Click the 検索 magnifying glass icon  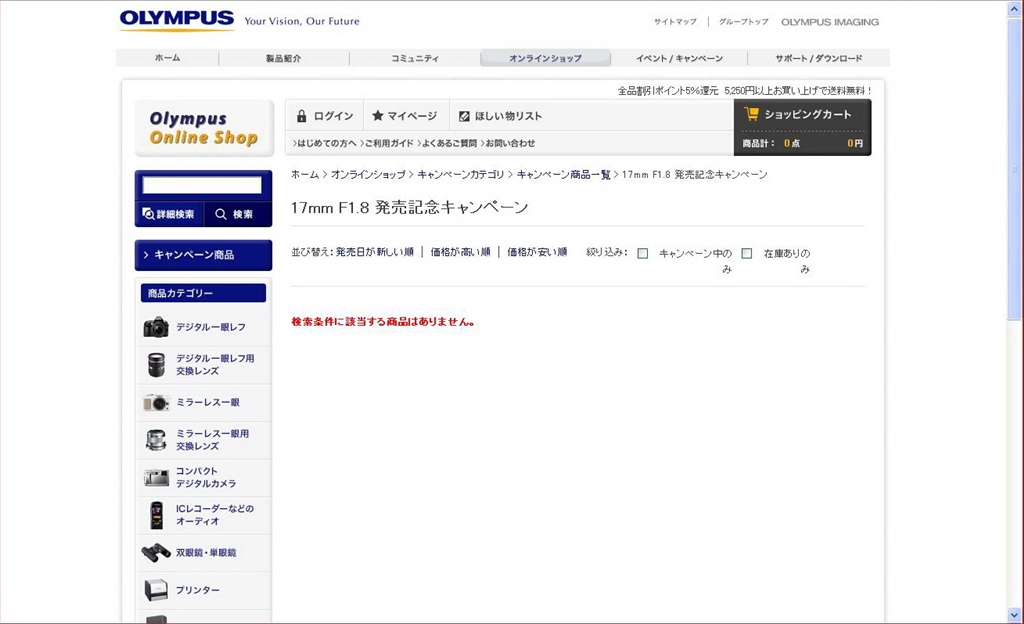click(x=221, y=214)
